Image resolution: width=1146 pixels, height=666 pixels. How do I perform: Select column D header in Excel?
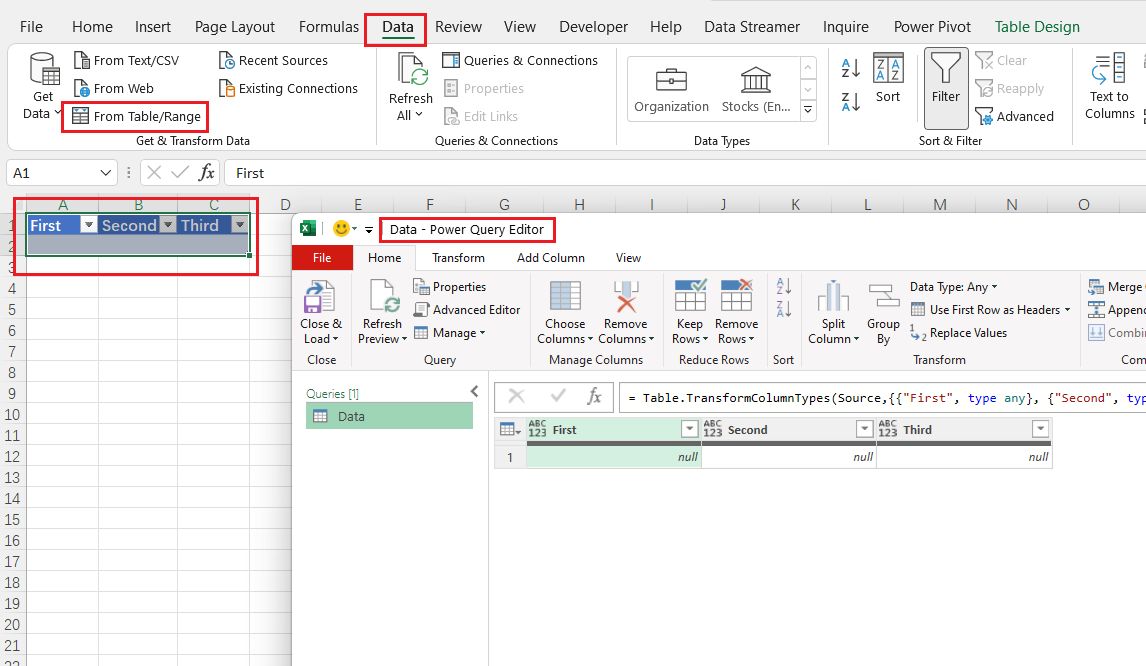click(285, 205)
